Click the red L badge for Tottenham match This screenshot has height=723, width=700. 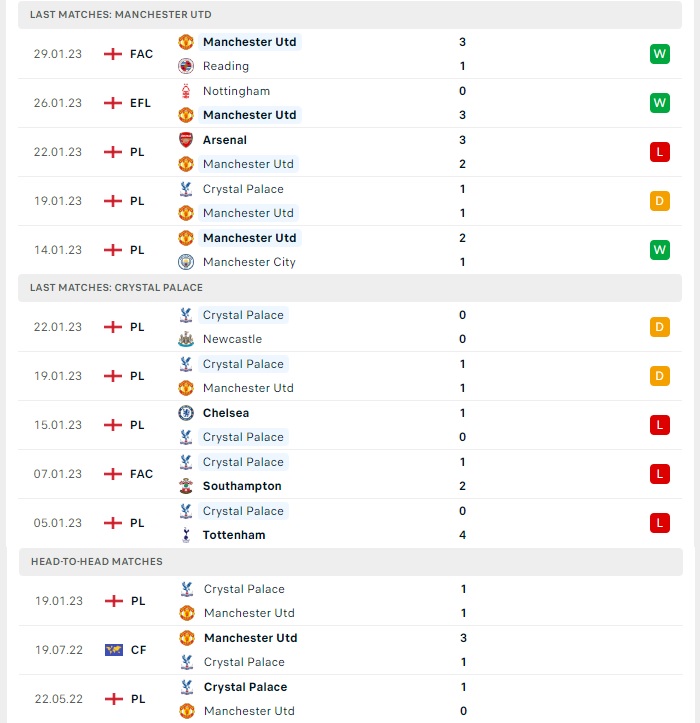click(659, 523)
